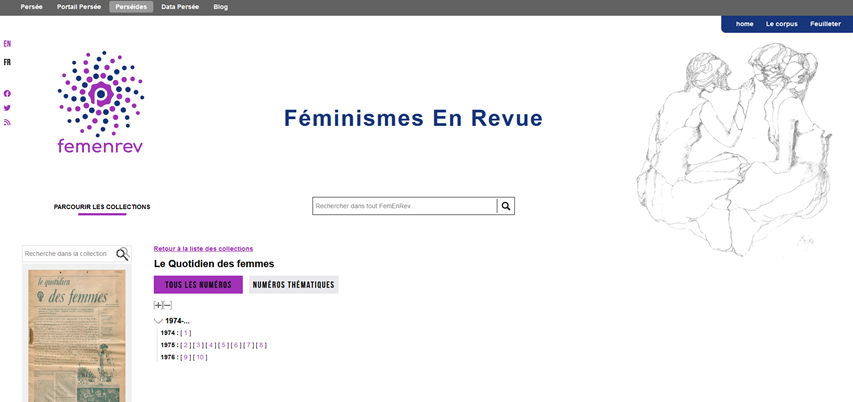
Task: Switch language to FR
Action: [7, 62]
